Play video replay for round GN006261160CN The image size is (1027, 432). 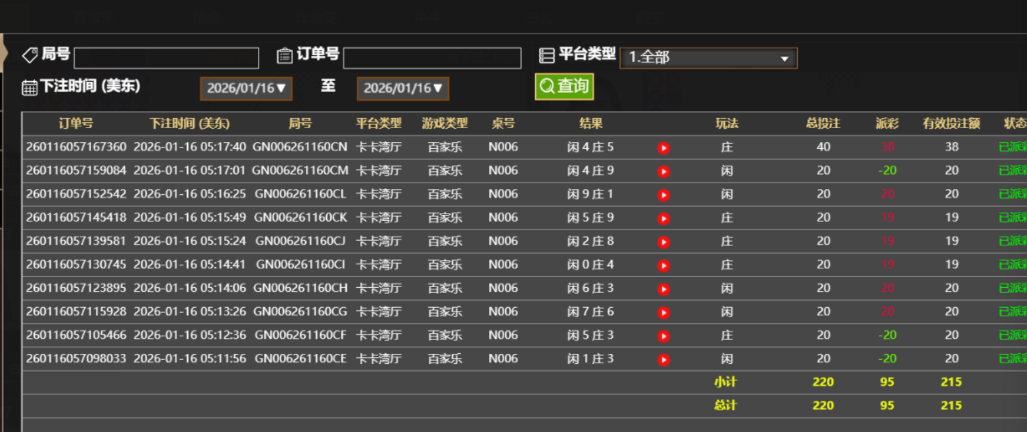663,148
